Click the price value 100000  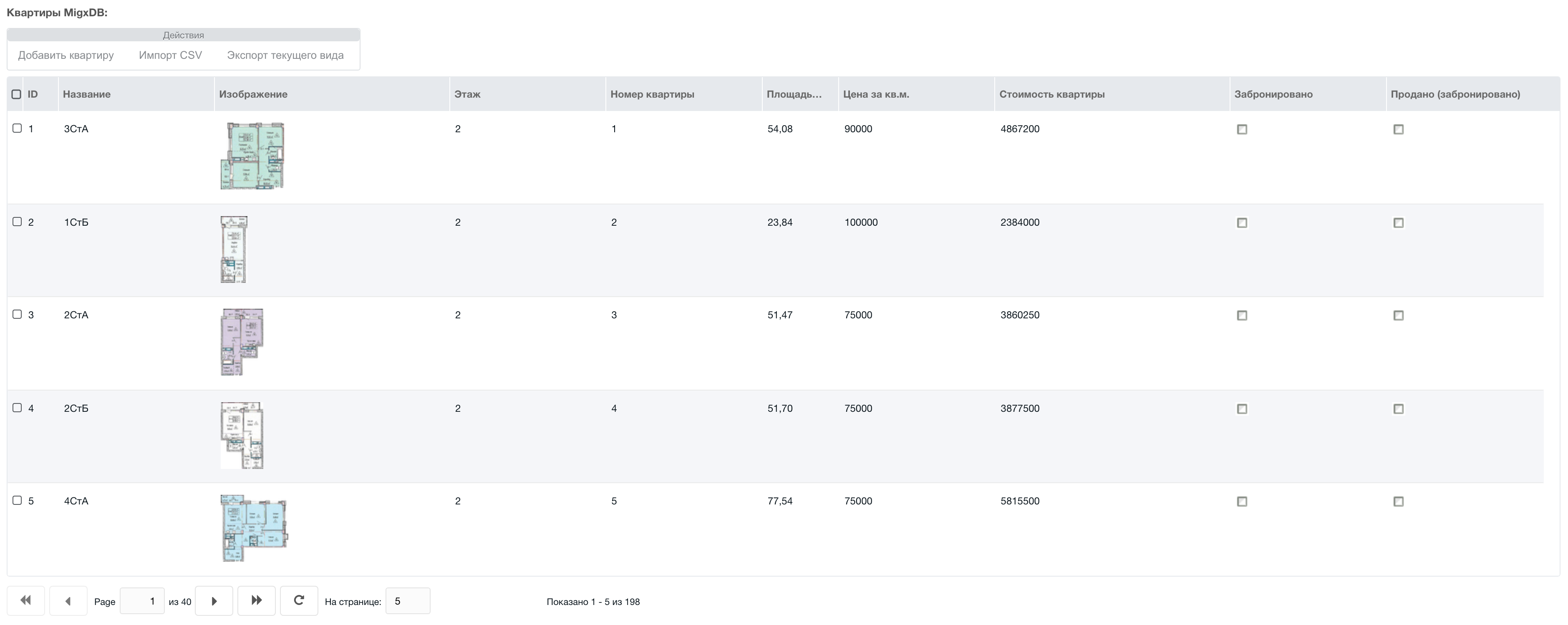point(861,222)
